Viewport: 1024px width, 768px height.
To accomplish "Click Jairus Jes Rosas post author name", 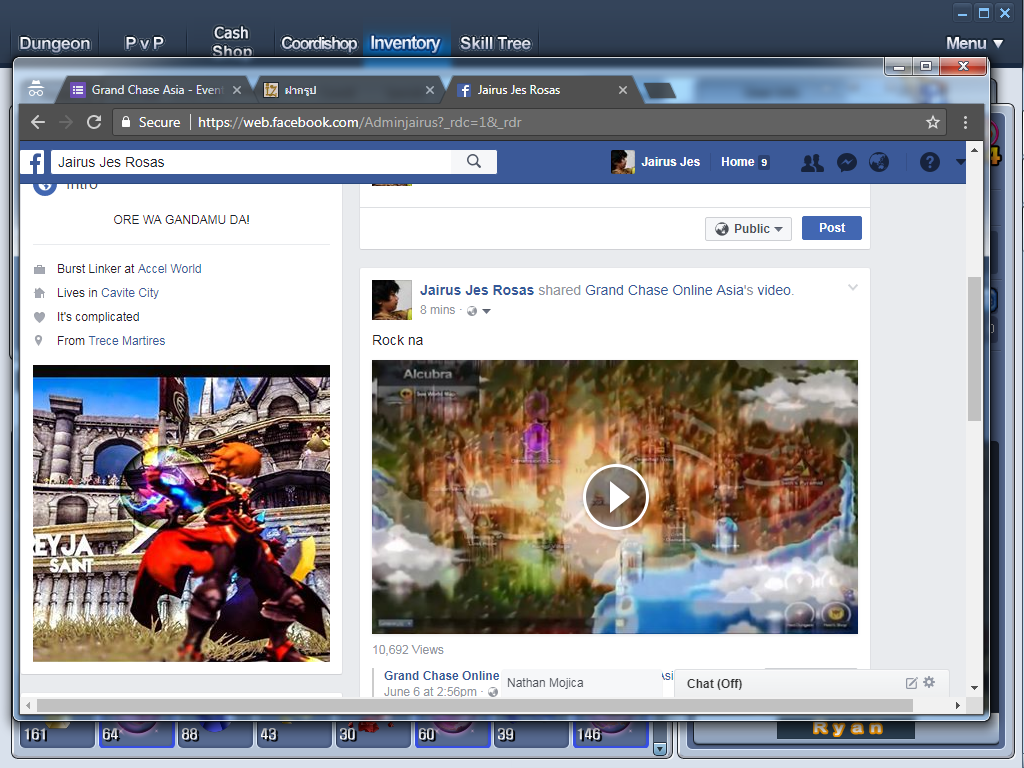I will pos(477,290).
